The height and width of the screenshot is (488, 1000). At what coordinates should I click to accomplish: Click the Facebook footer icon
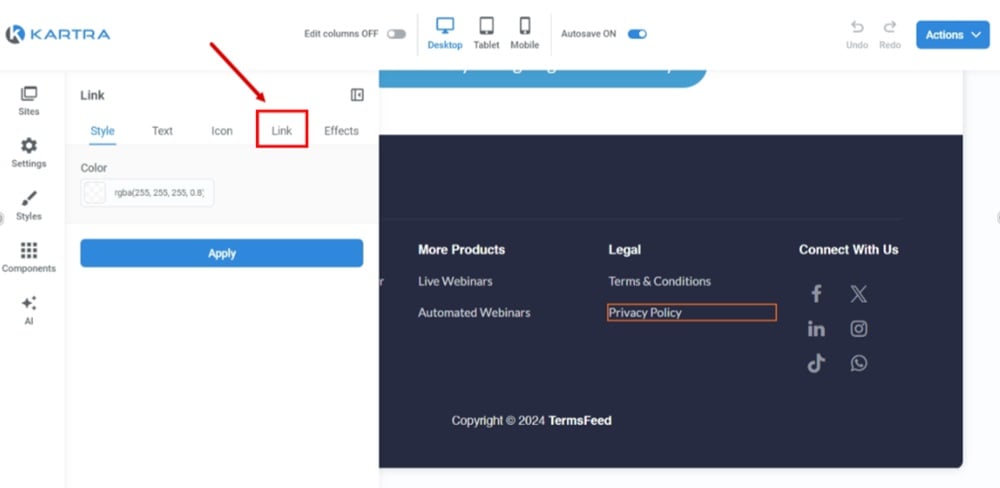(816, 294)
